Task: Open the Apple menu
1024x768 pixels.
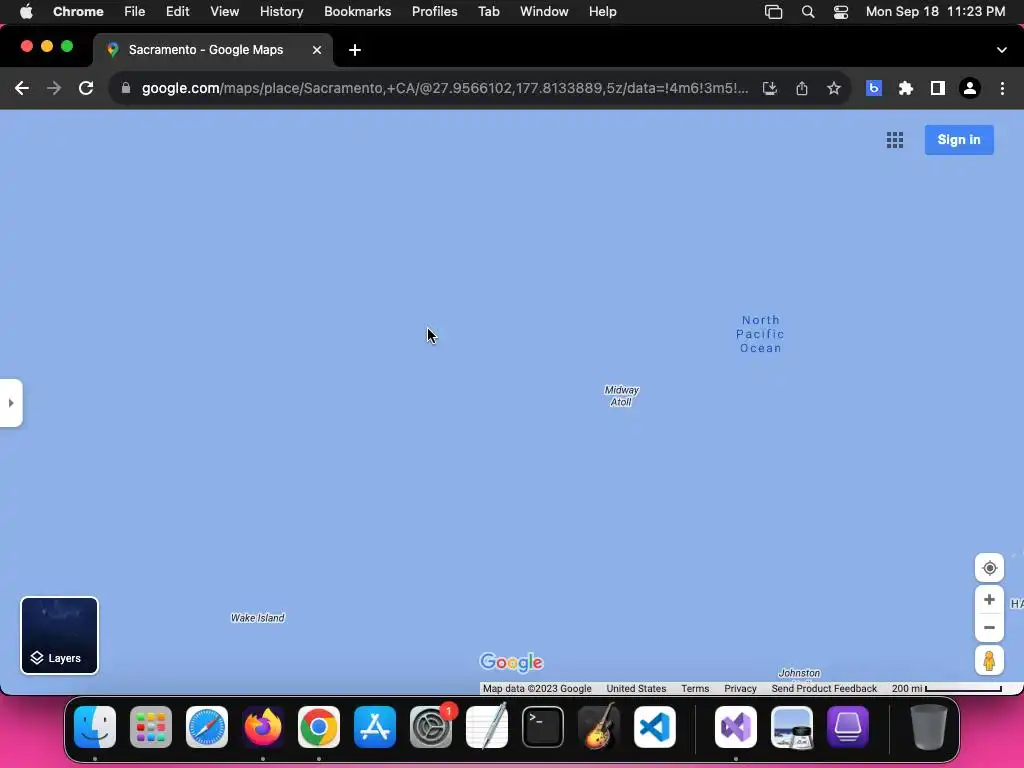Action: [26, 12]
